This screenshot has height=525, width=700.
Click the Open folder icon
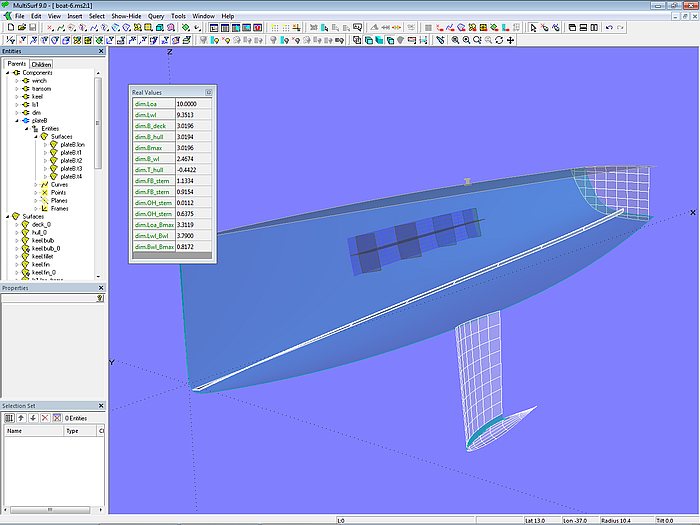tap(21, 28)
